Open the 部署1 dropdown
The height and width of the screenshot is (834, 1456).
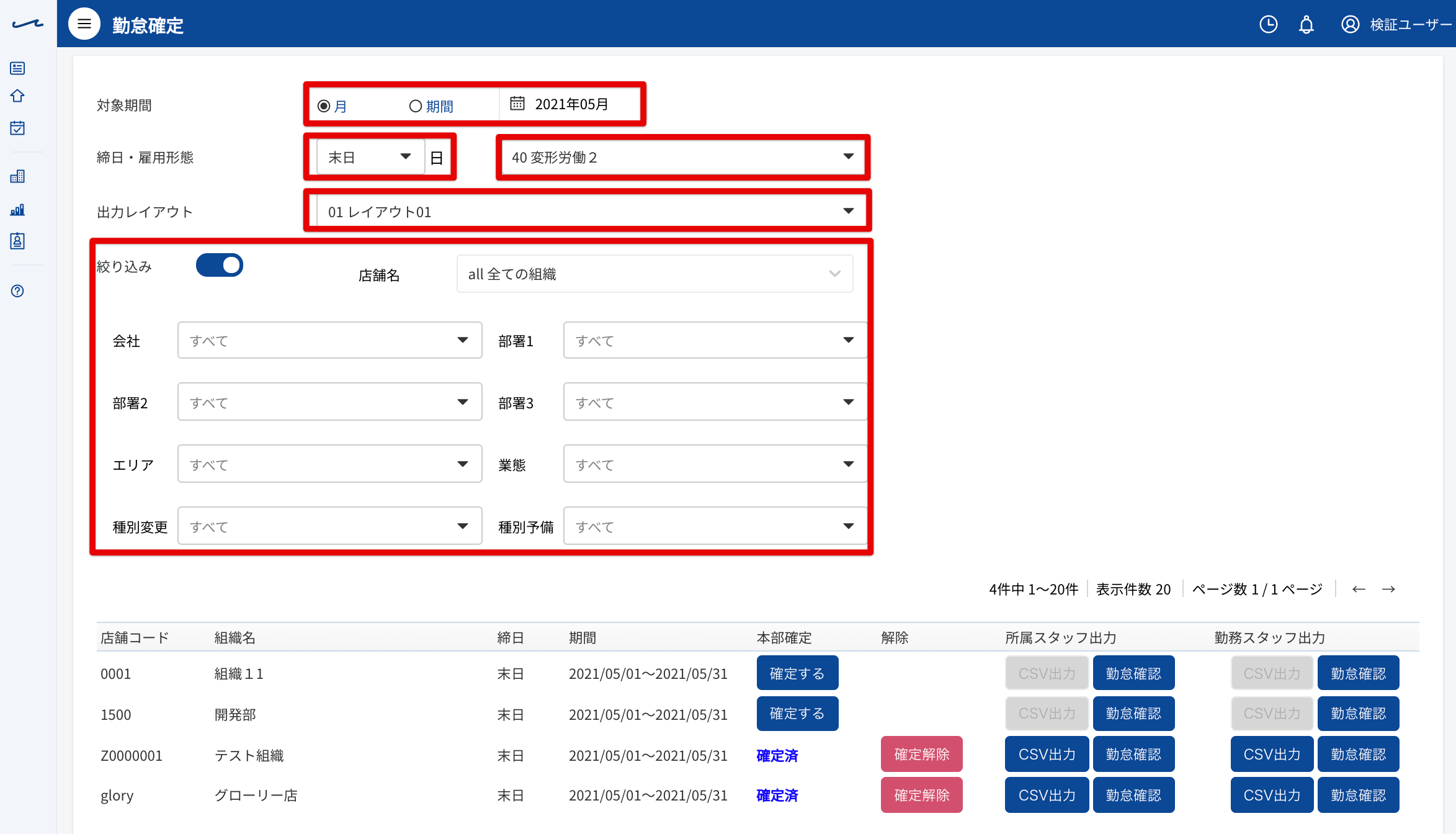[715, 340]
